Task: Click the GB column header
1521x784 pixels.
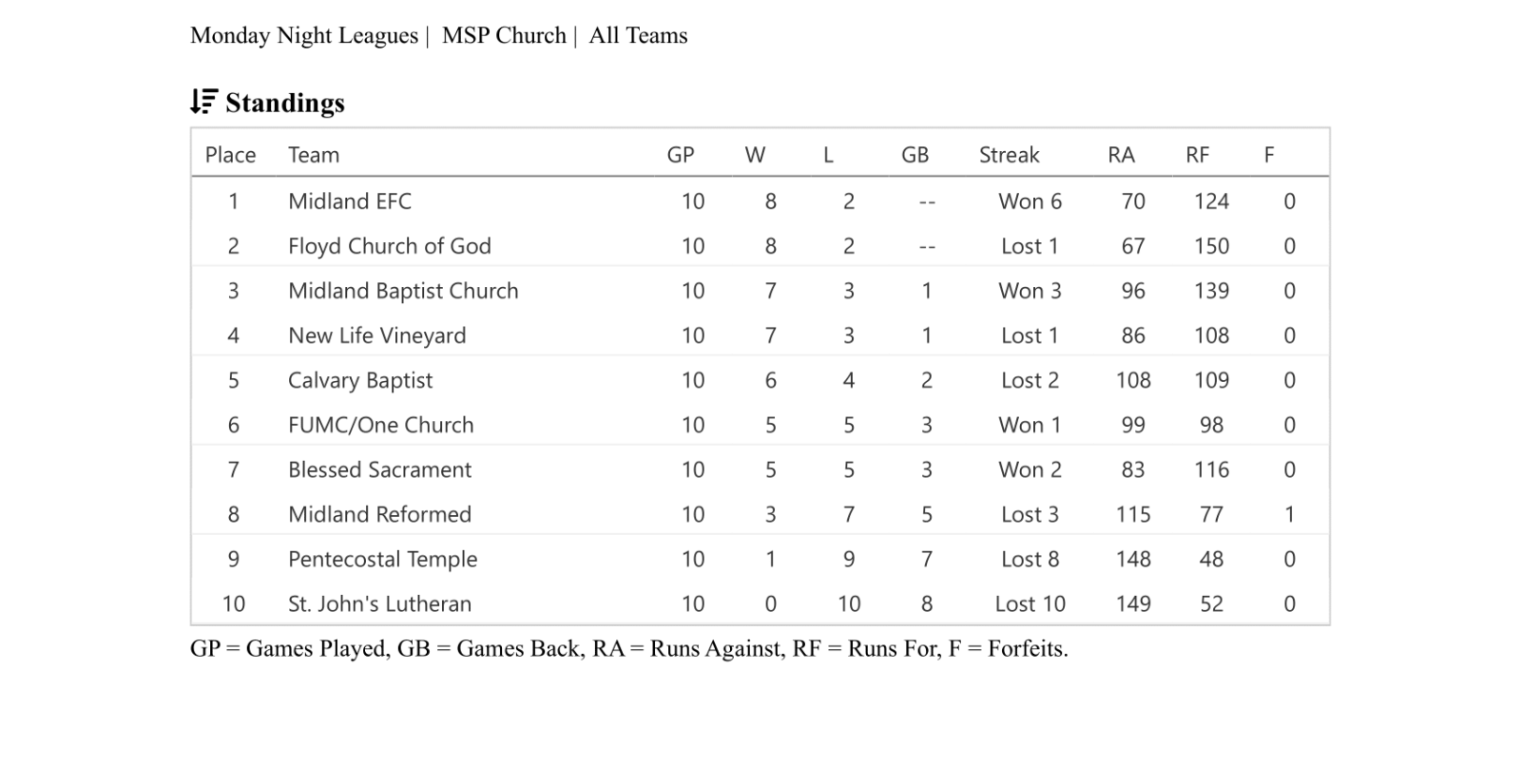Action: click(915, 155)
